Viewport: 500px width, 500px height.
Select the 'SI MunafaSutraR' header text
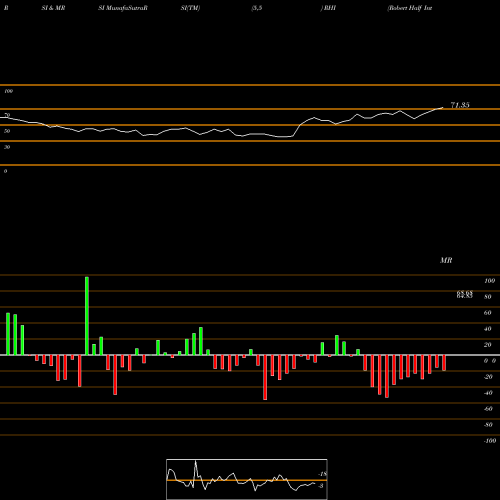click(x=123, y=8)
